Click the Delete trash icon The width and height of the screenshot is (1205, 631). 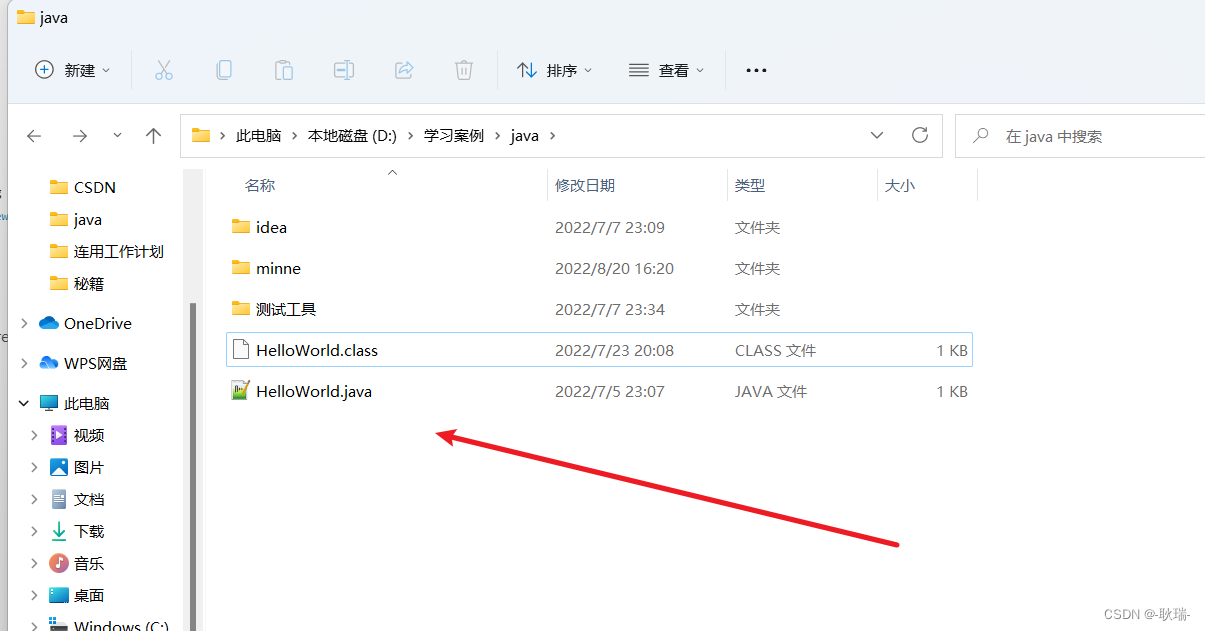(464, 70)
